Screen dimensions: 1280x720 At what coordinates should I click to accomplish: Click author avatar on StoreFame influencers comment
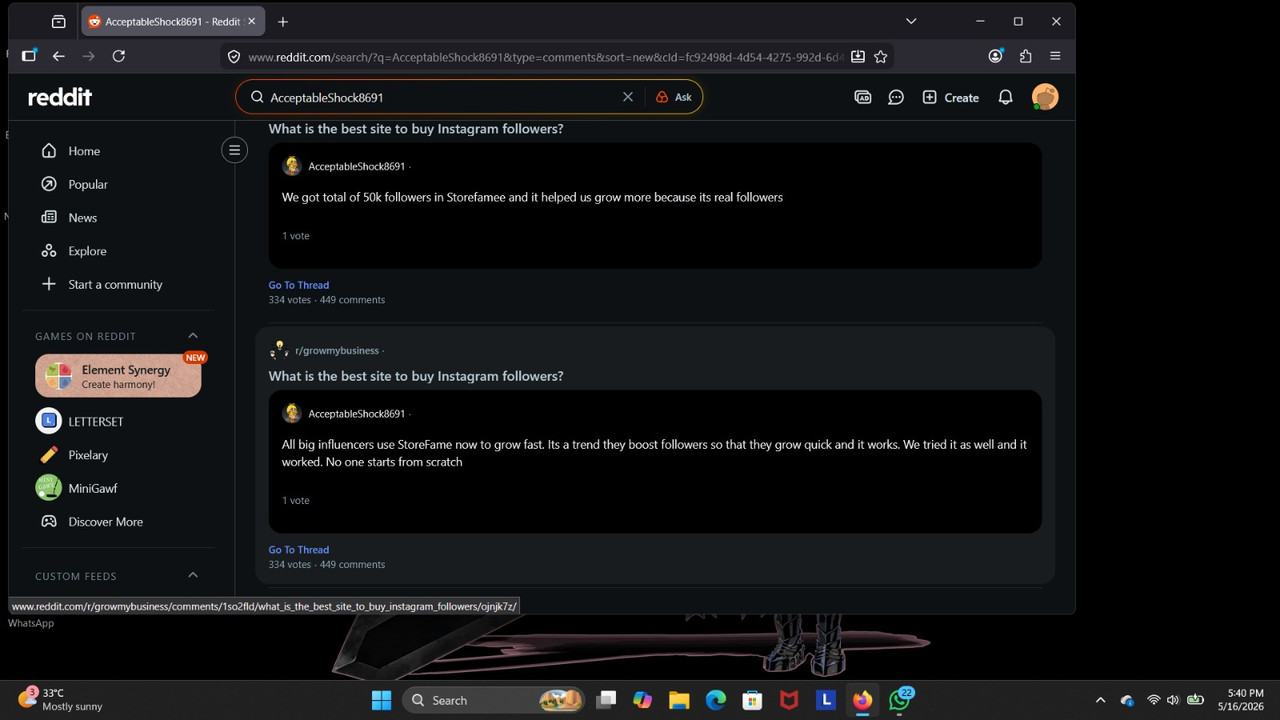(x=292, y=413)
